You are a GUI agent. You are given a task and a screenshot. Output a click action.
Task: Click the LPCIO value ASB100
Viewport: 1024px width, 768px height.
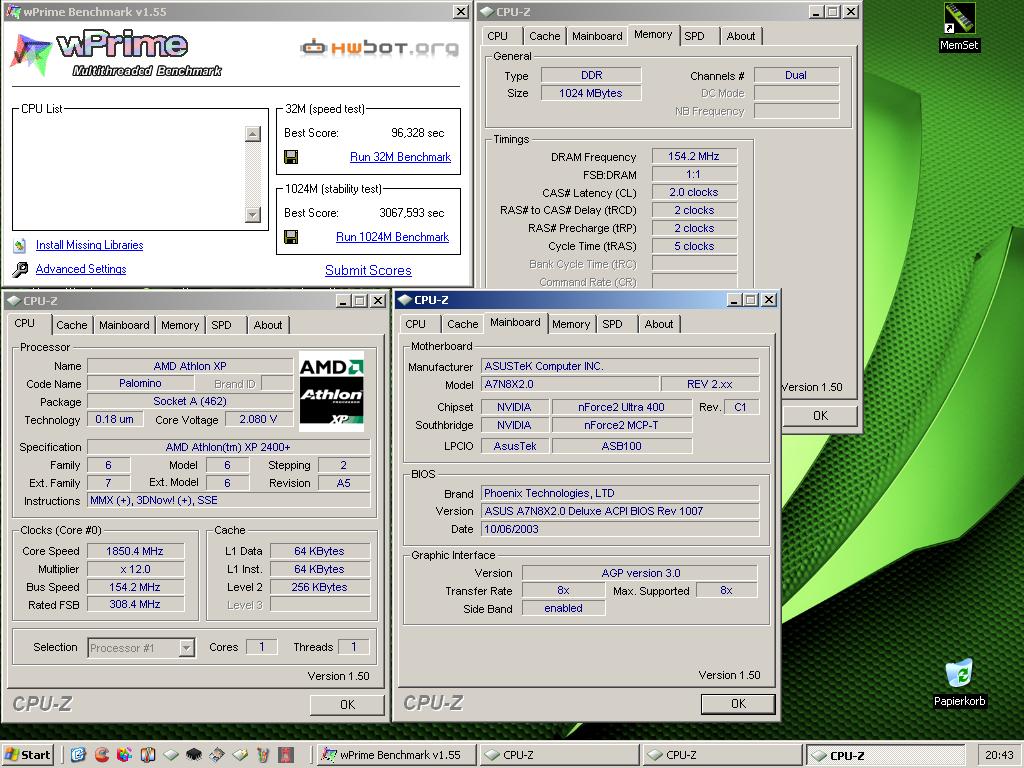pyautogui.click(x=621, y=446)
